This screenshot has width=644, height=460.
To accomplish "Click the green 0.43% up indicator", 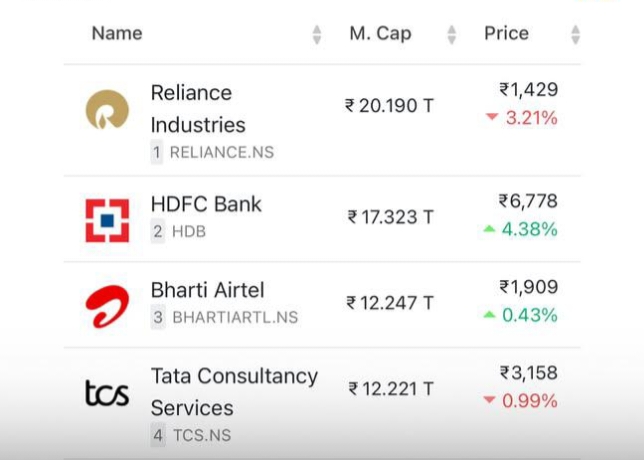I will [520, 315].
